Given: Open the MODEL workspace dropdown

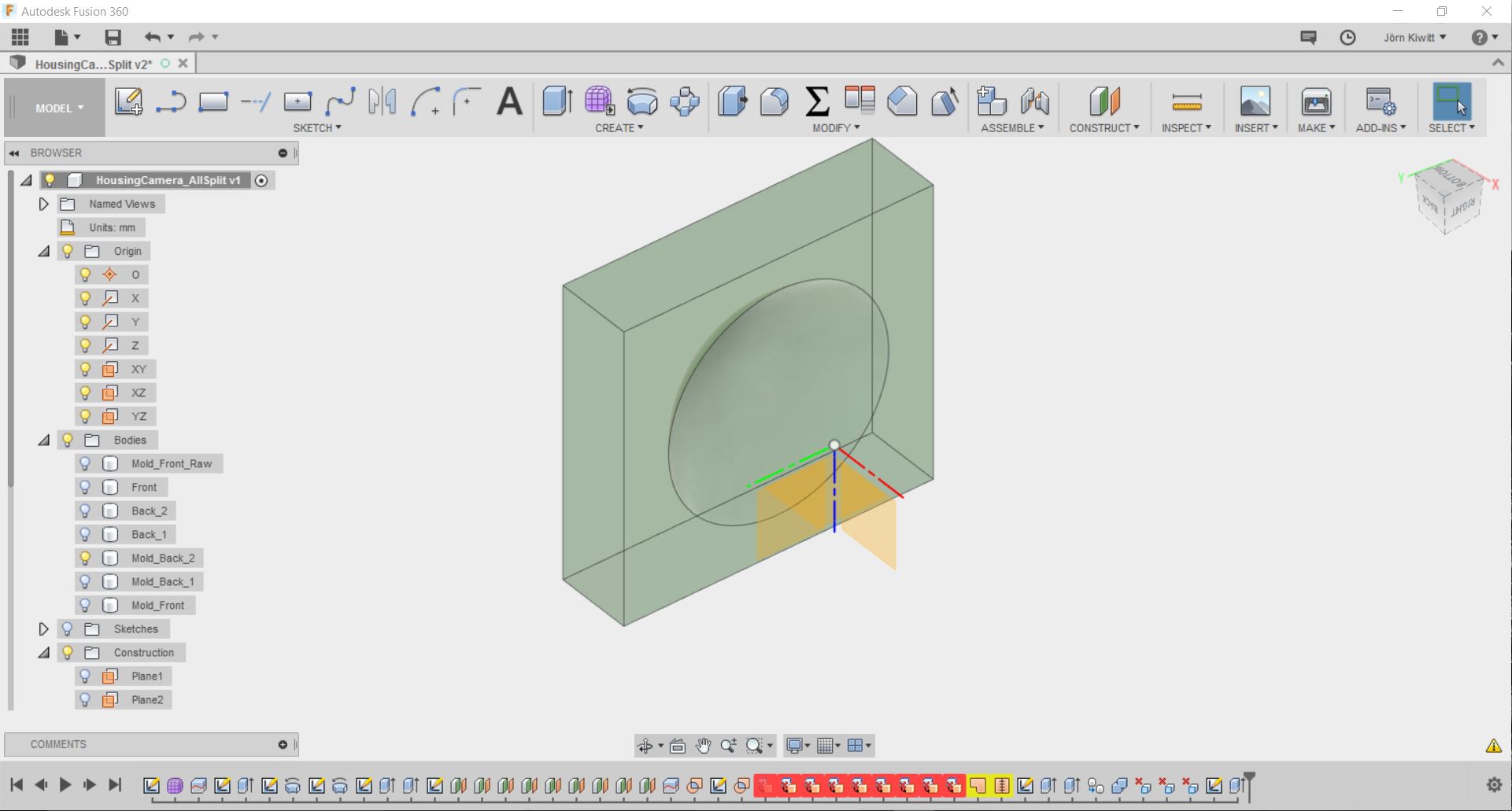Looking at the screenshot, I should click(x=59, y=109).
